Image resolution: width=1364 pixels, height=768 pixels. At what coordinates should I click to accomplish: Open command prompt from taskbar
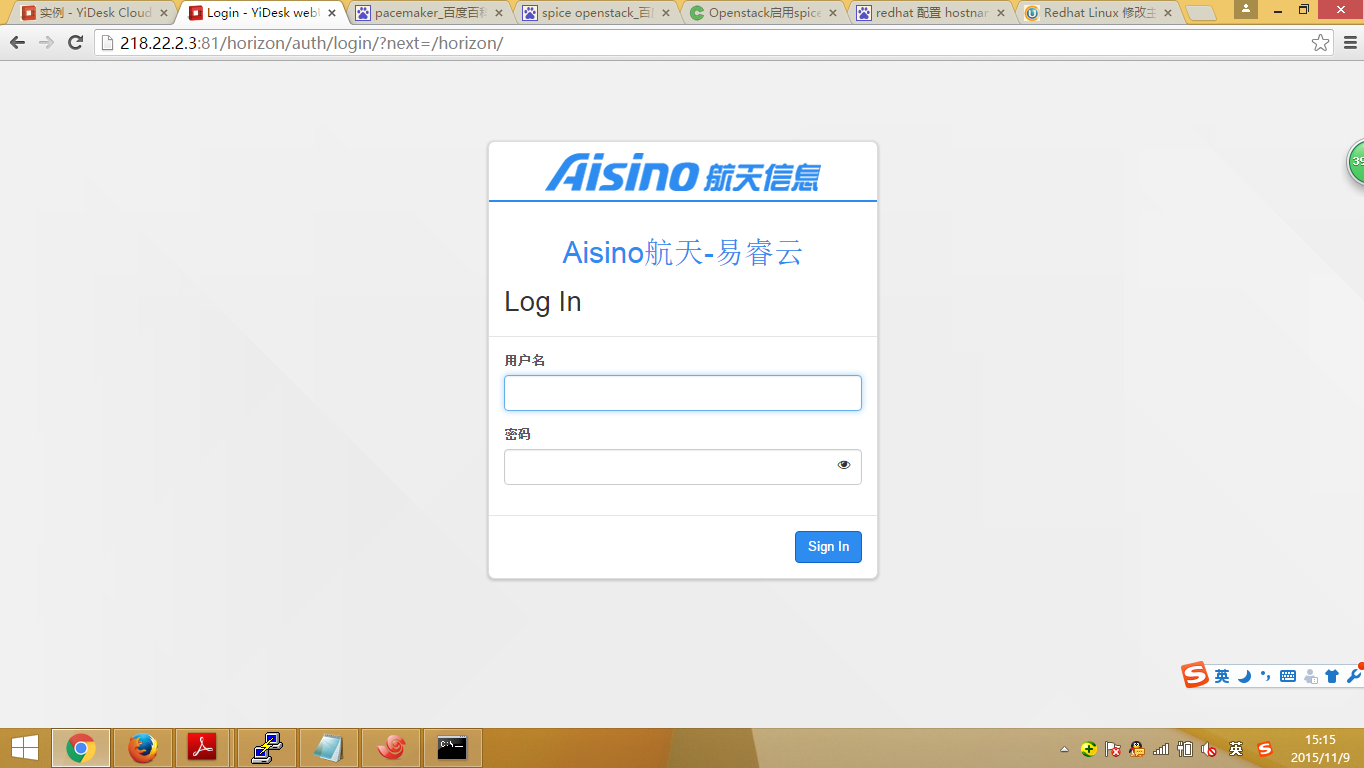pyautogui.click(x=452, y=748)
